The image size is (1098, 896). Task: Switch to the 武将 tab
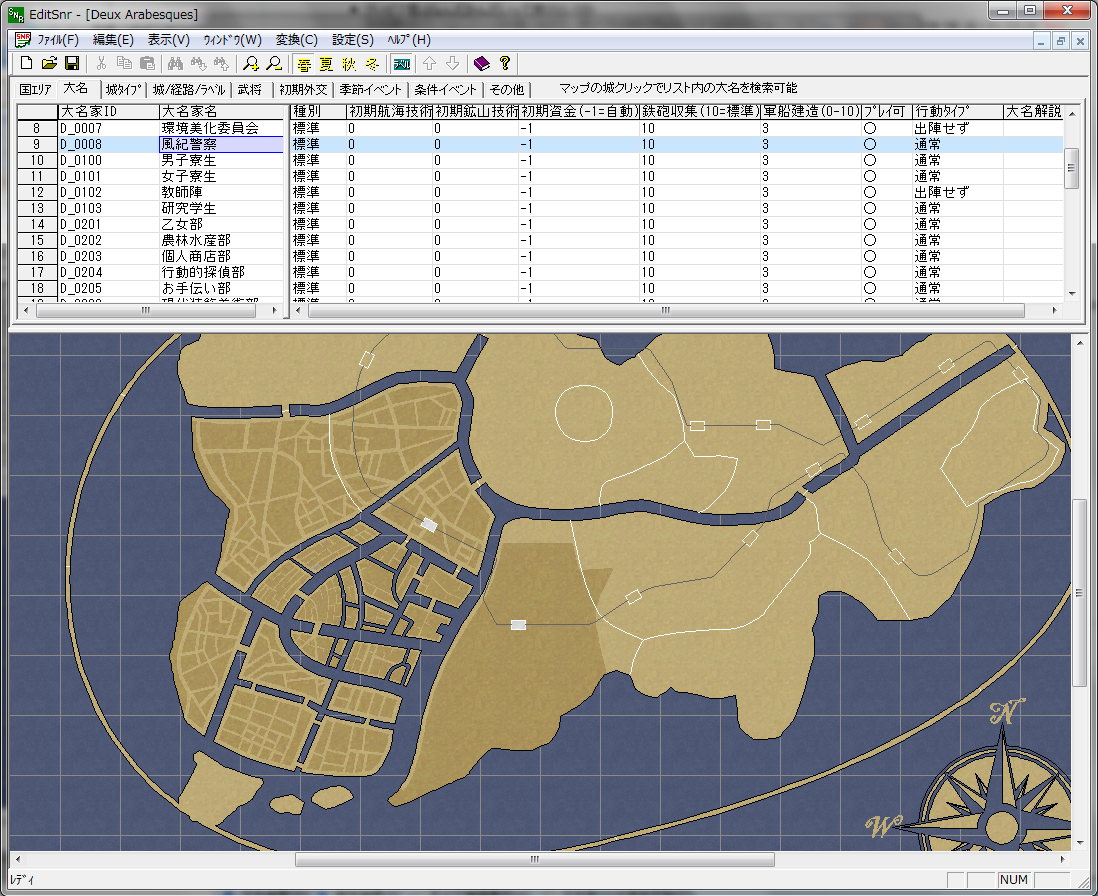(249, 89)
